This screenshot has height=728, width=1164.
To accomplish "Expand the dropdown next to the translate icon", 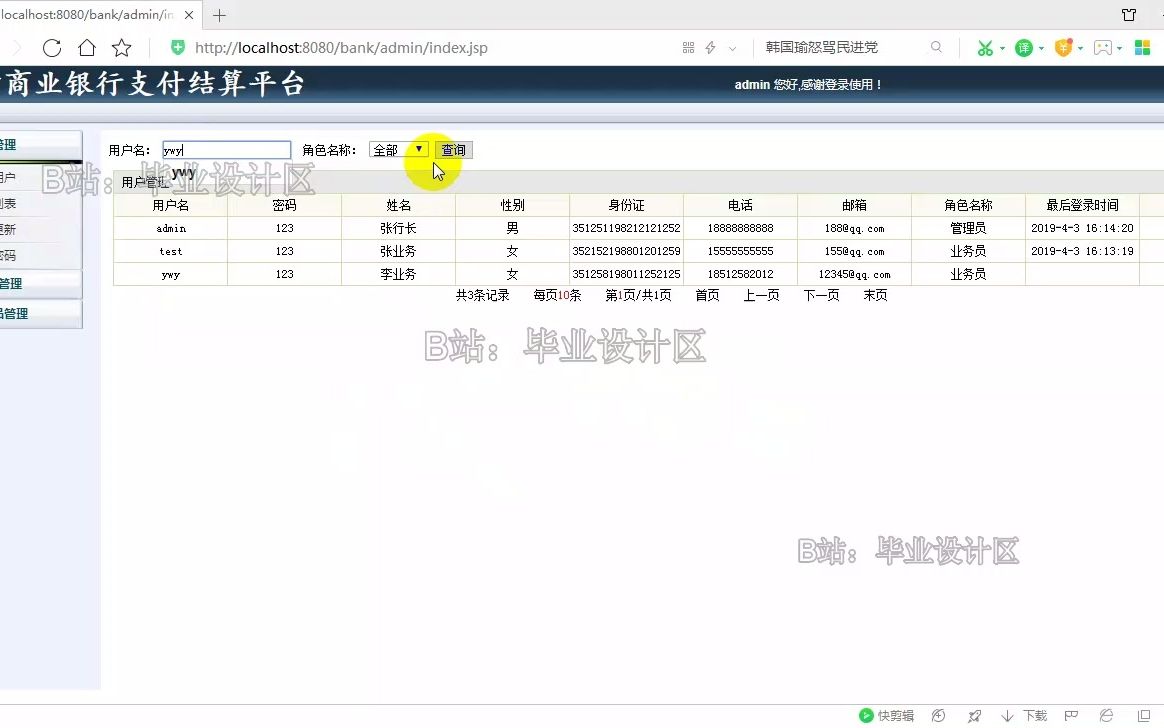I will click(1041, 47).
